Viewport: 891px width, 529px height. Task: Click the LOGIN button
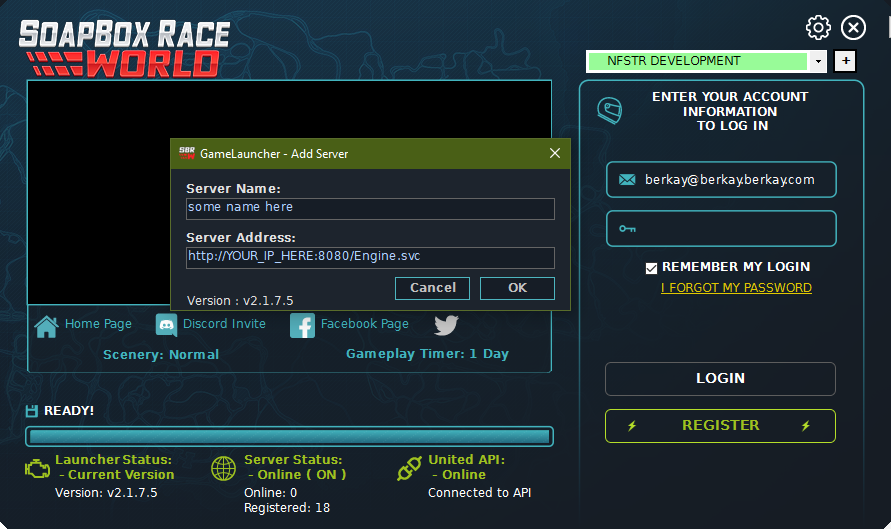(721, 378)
